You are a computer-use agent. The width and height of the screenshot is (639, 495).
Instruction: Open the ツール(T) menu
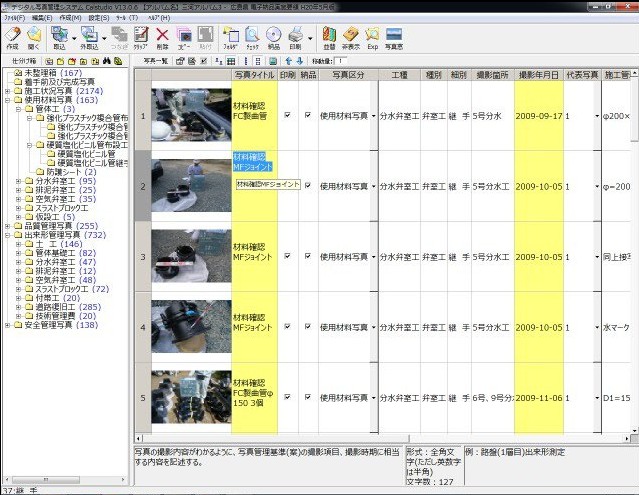[x=127, y=18]
